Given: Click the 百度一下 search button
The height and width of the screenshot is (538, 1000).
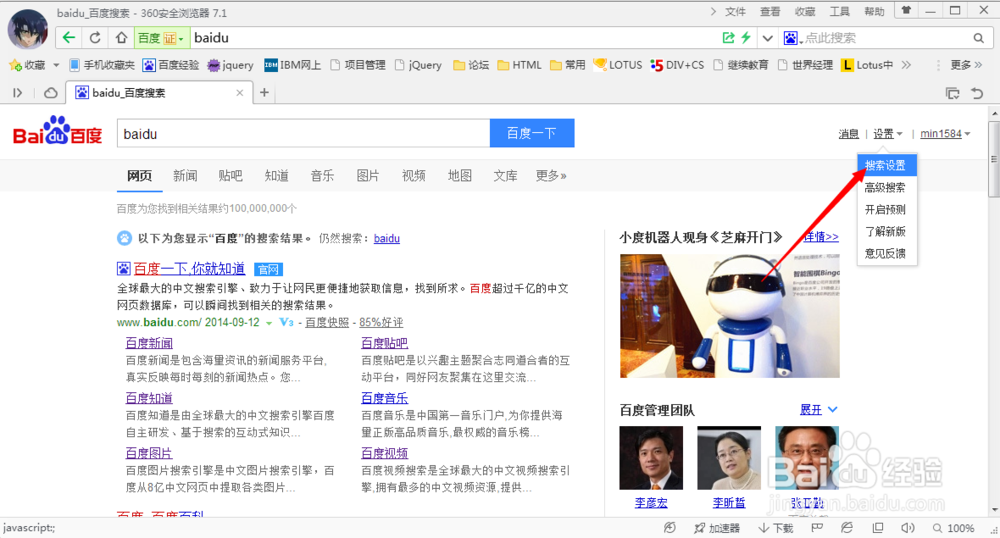Looking at the screenshot, I should (x=532, y=133).
